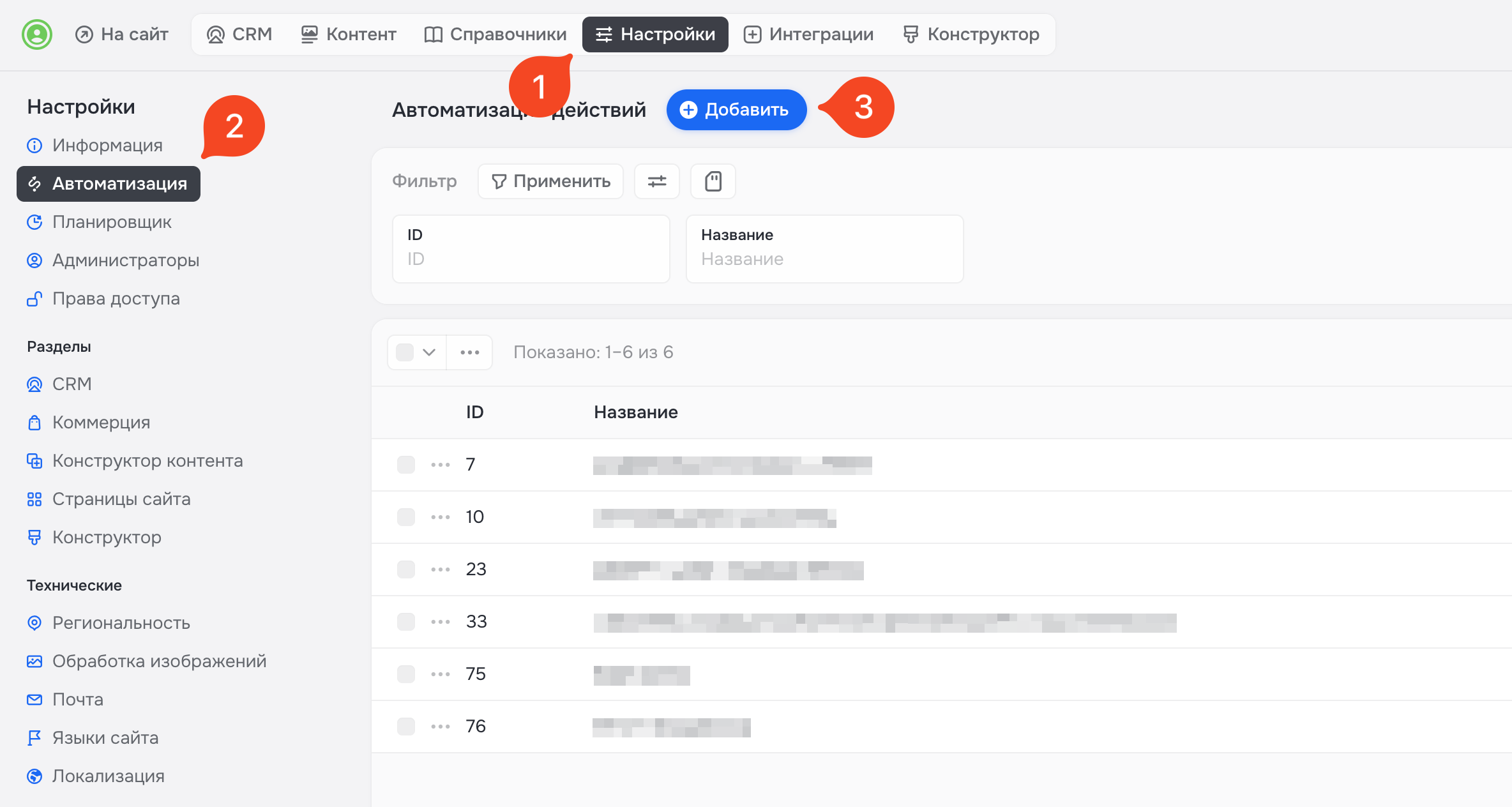1512x807 pixels.
Task: Click the Почта envelope icon
Action: 34,700
